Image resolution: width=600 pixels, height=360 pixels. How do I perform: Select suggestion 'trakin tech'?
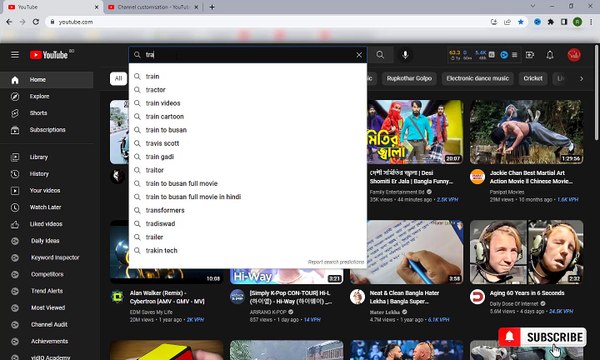(x=248, y=251)
